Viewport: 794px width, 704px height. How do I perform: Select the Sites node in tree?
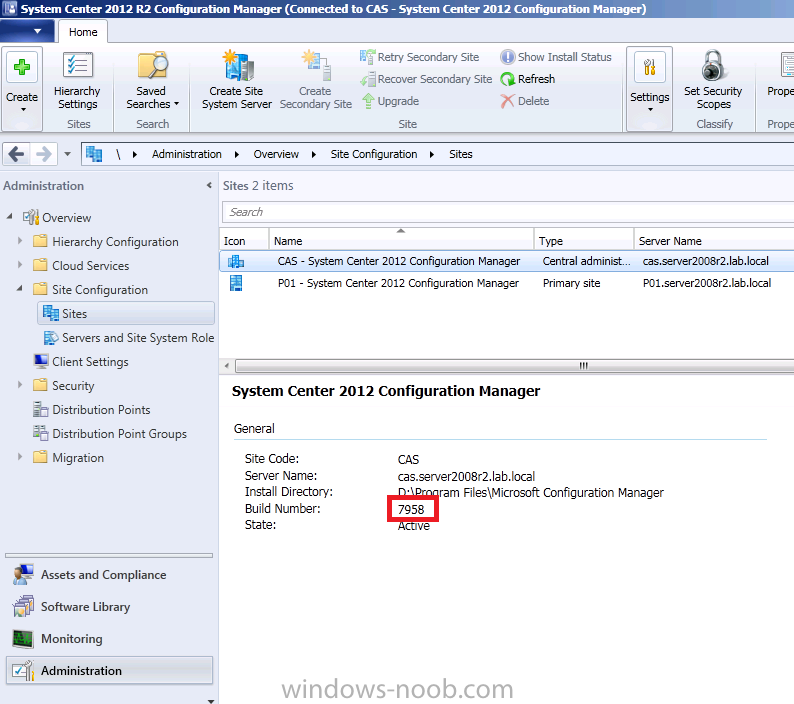126,314
